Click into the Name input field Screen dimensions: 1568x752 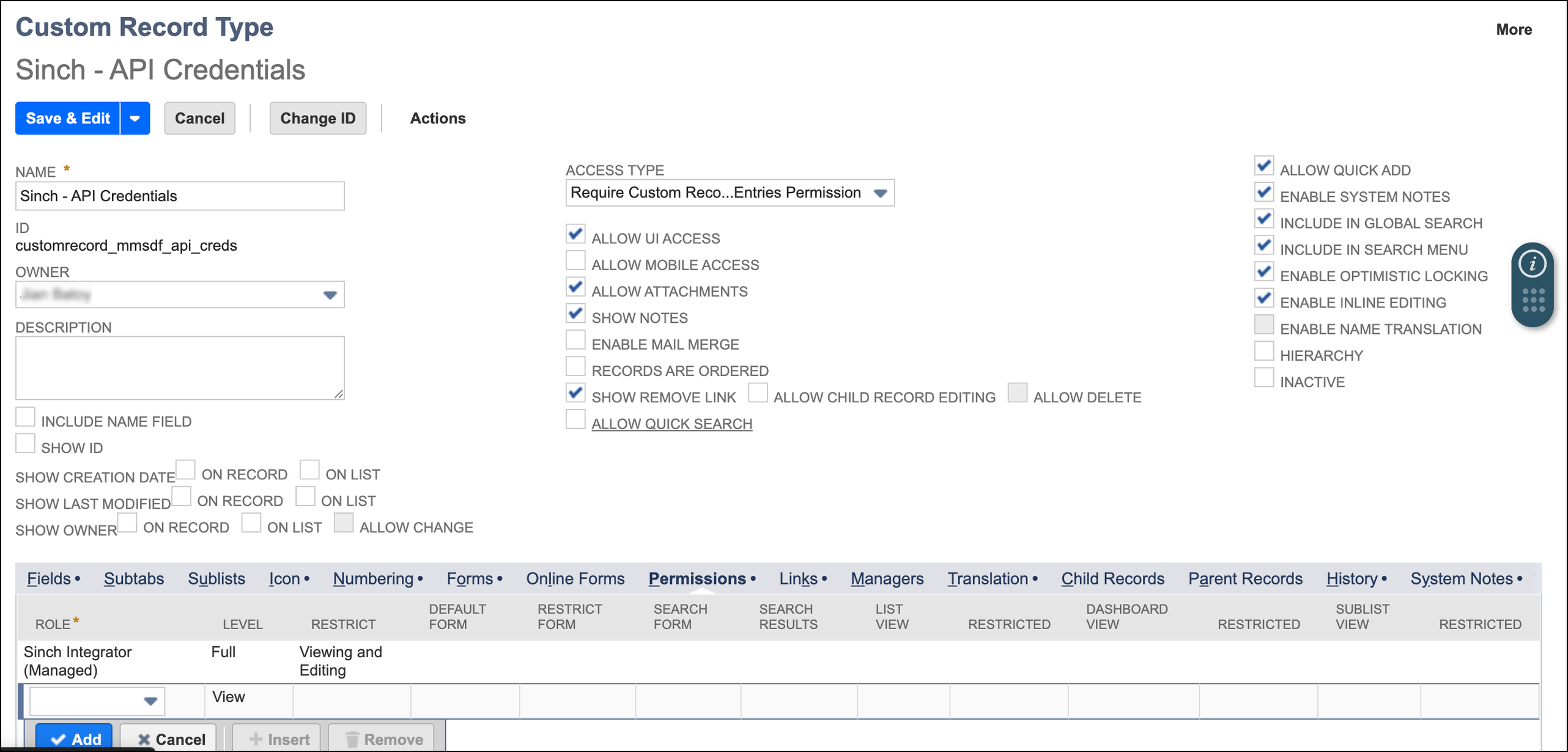click(x=180, y=196)
